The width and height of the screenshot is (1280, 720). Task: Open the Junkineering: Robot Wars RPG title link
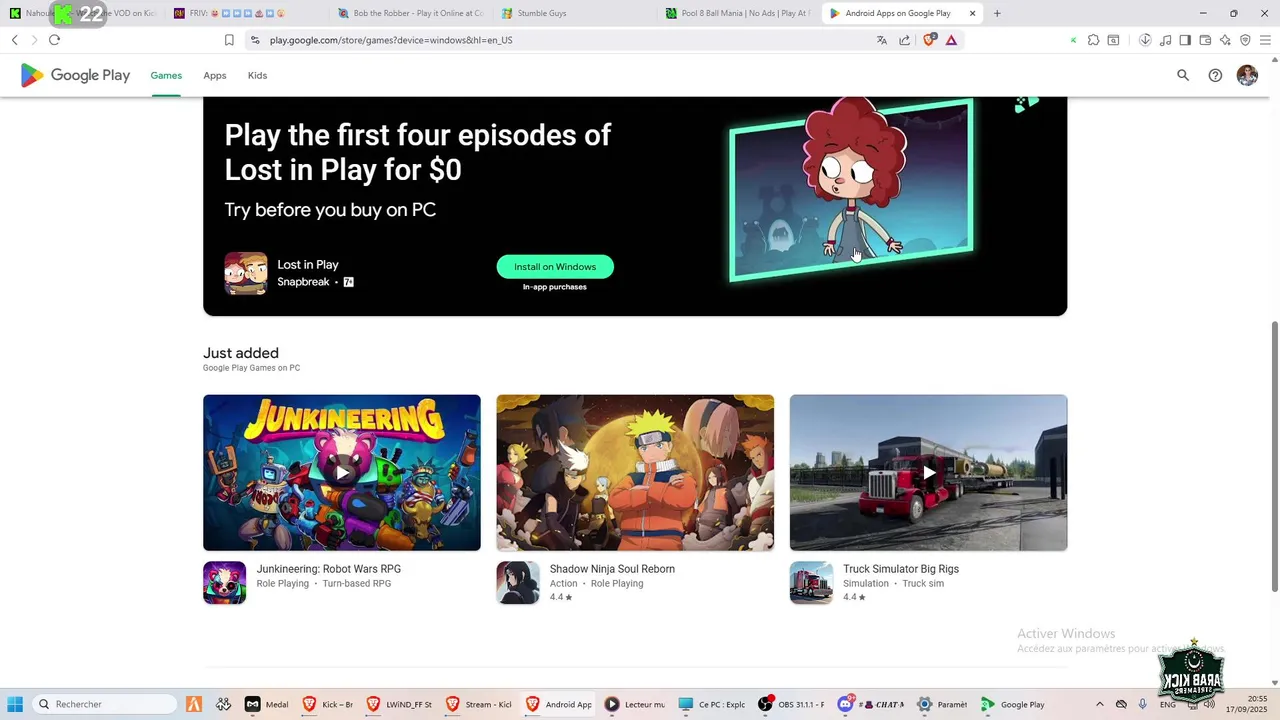329,569
